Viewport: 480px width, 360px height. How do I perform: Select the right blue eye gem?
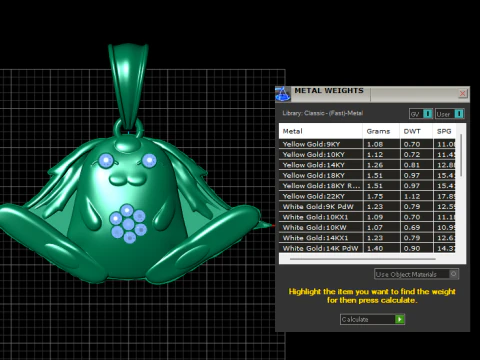(149, 160)
